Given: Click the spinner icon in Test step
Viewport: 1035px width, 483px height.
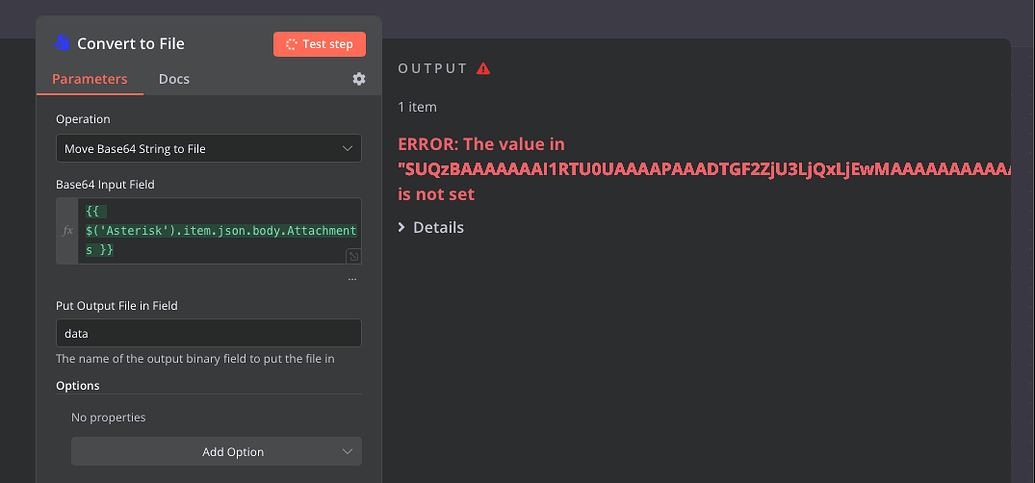Looking at the screenshot, I should point(291,44).
